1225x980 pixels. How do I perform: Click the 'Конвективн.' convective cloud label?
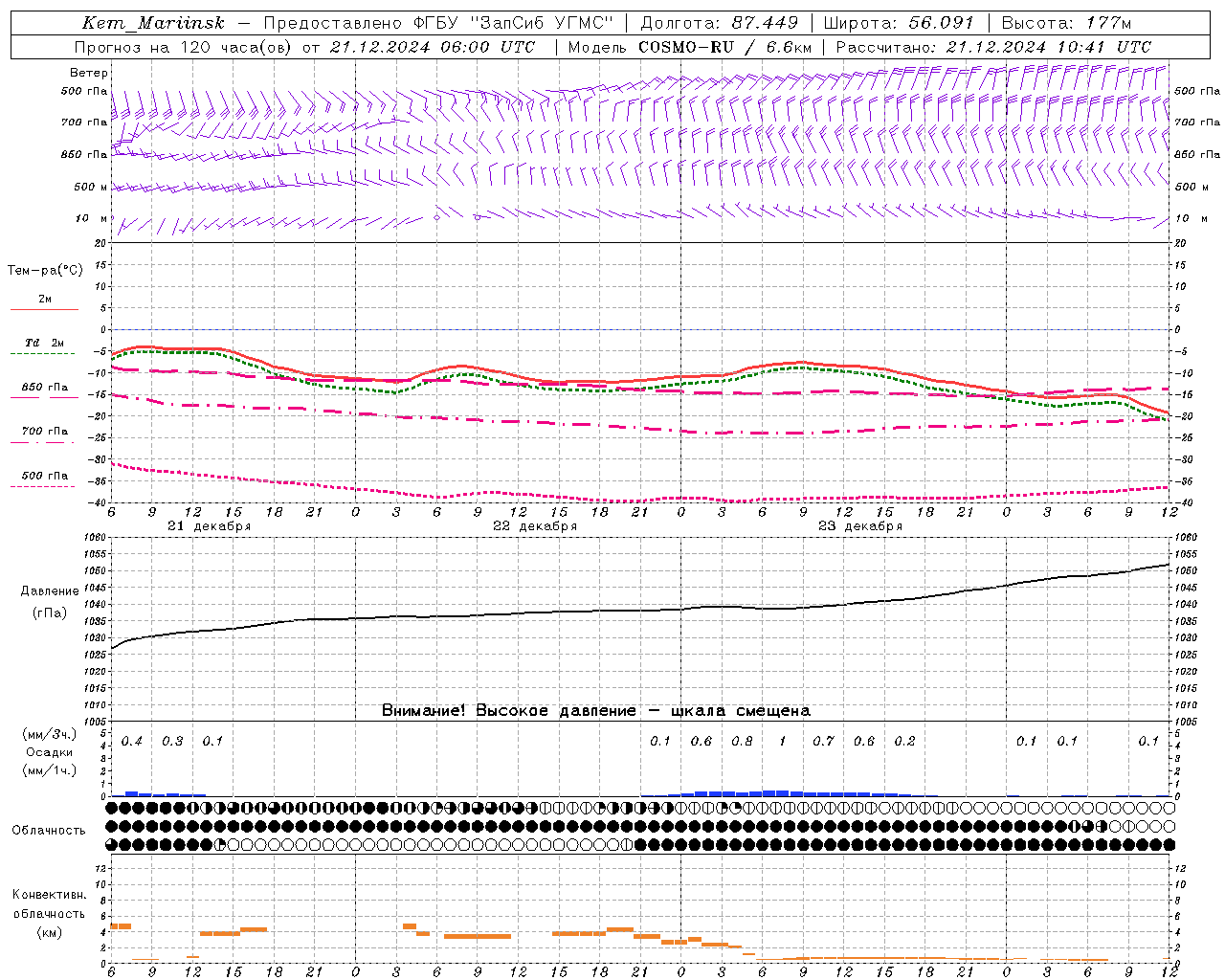50,895
